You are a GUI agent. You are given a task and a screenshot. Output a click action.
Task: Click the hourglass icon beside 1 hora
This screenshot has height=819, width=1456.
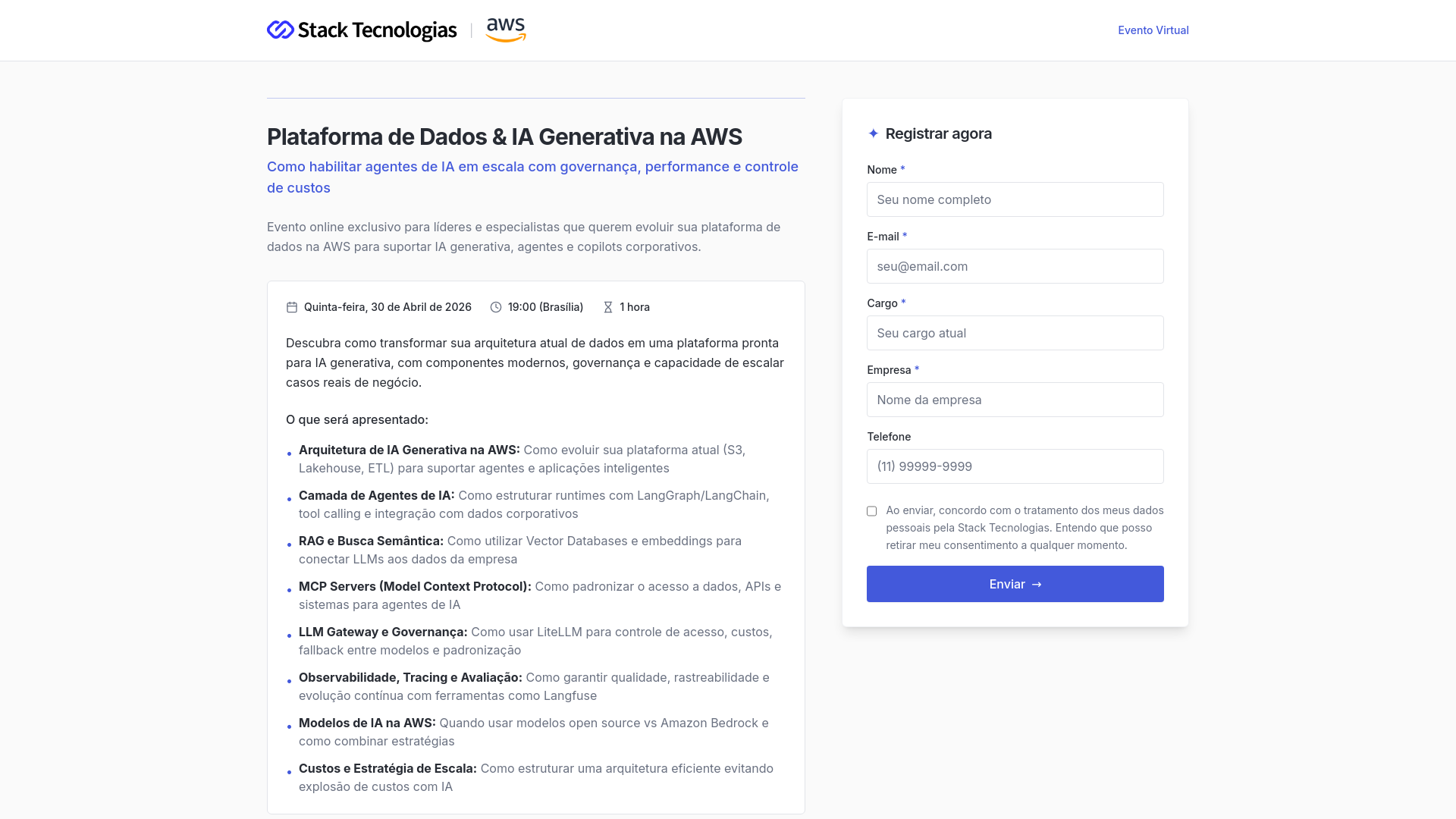pyautogui.click(x=608, y=307)
